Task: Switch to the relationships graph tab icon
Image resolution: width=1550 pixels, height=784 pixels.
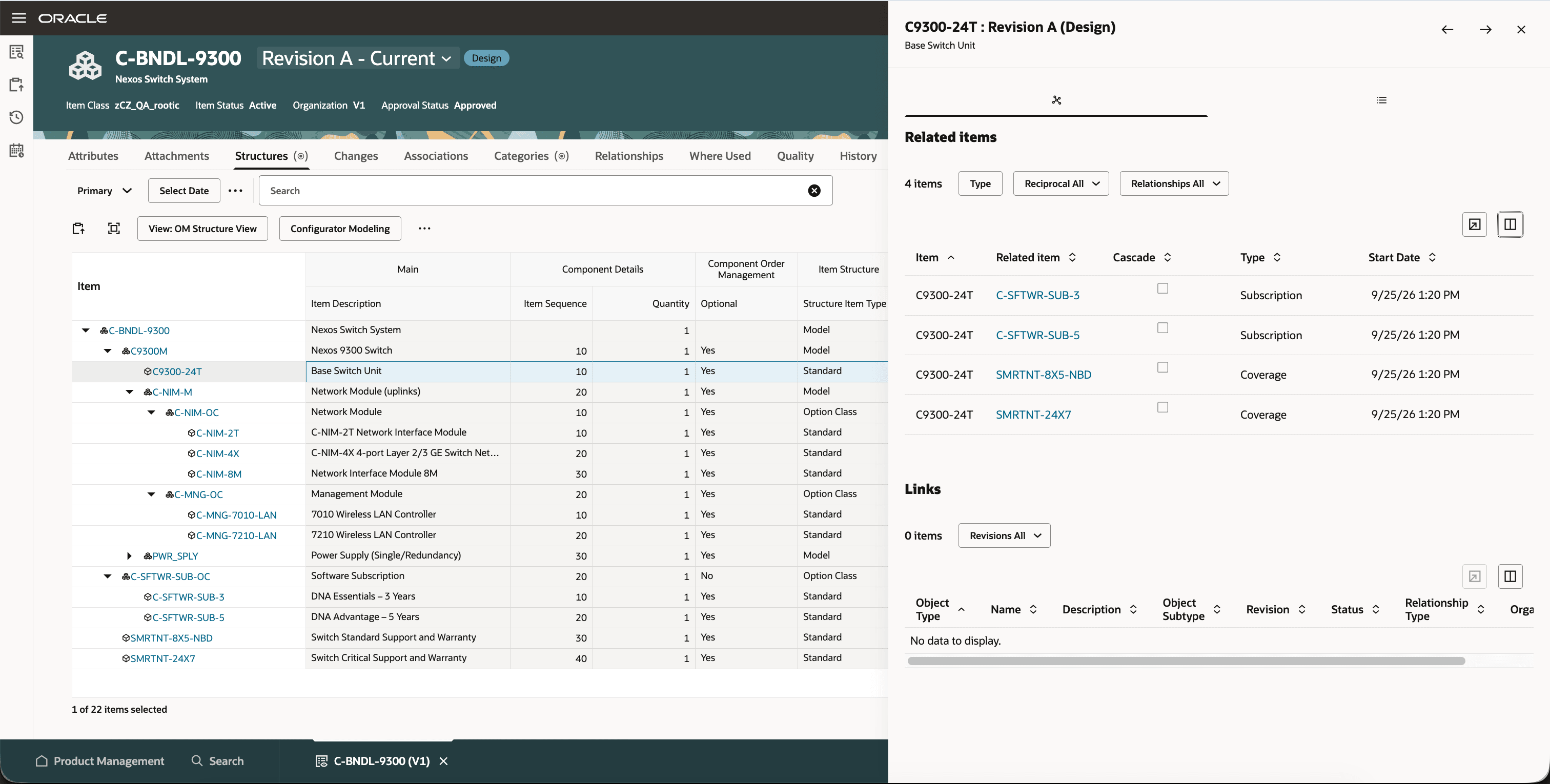Action: [x=1056, y=100]
